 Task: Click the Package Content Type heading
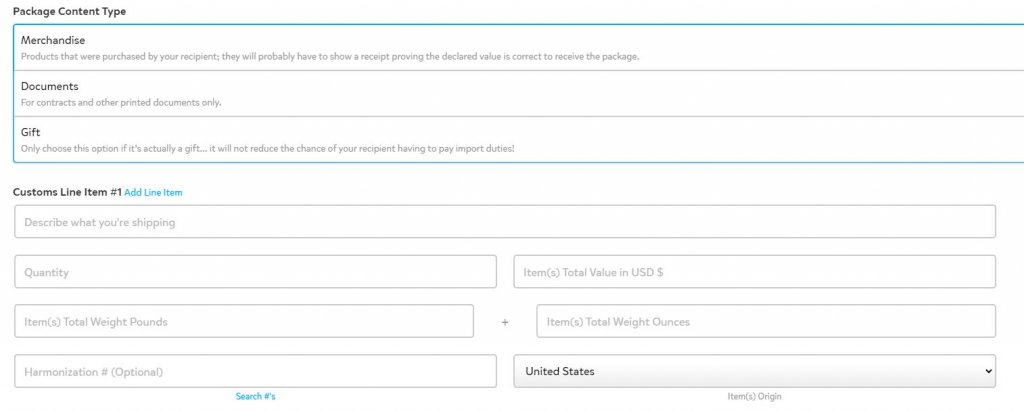point(70,11)
